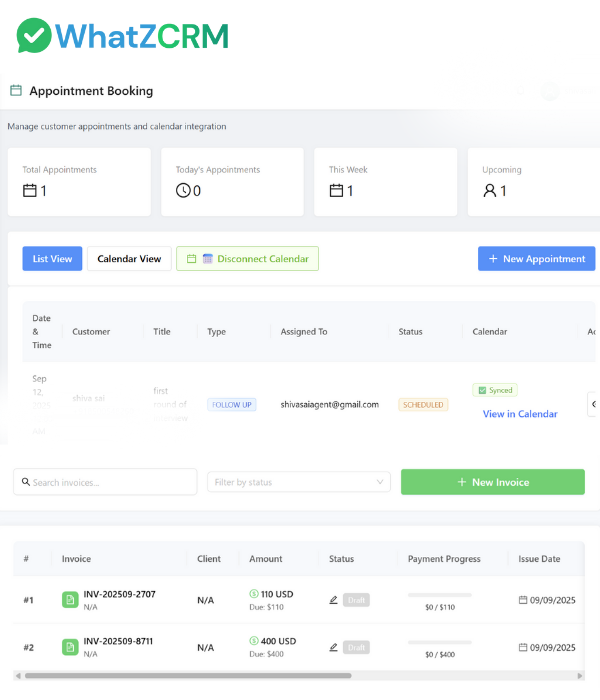Click the green document icon for INV-202509-2707
This screenshot has width=600, height=700.
(x=70, y=600)
